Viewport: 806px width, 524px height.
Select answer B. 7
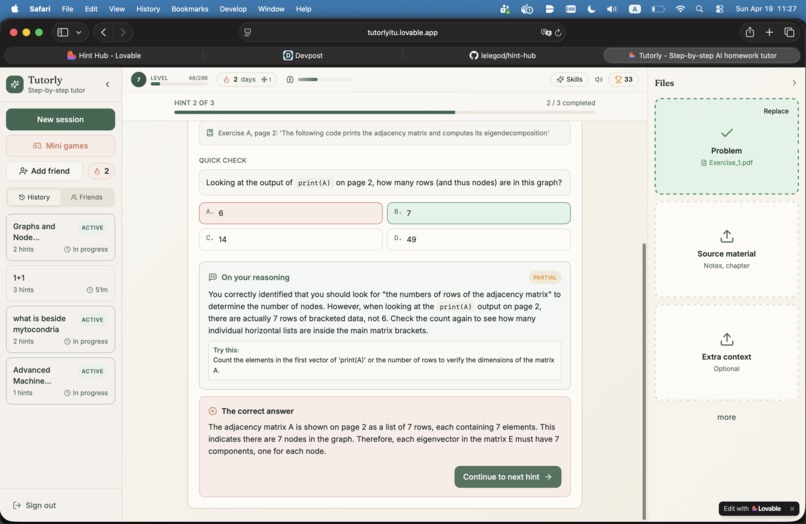[x=479, y=213]
